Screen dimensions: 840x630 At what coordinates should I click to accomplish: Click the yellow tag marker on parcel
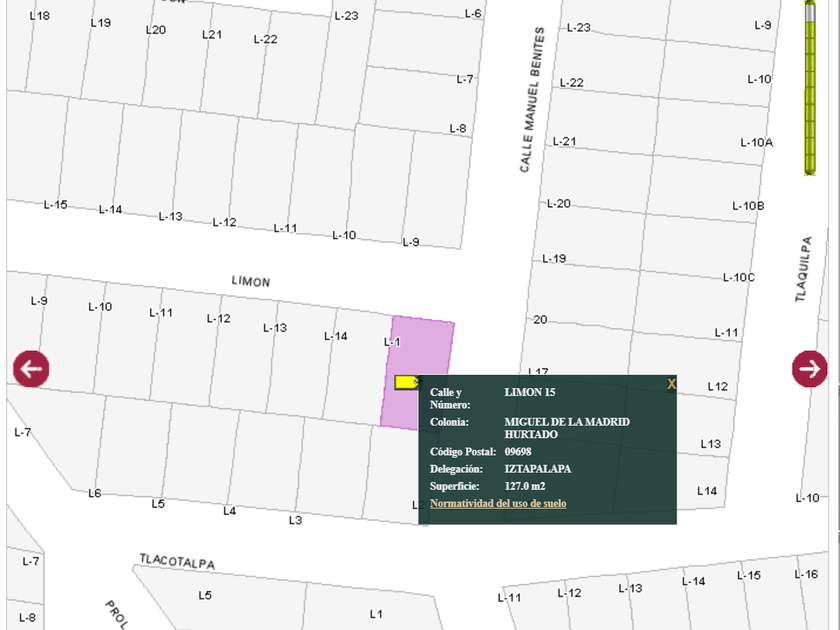point(406,382)
